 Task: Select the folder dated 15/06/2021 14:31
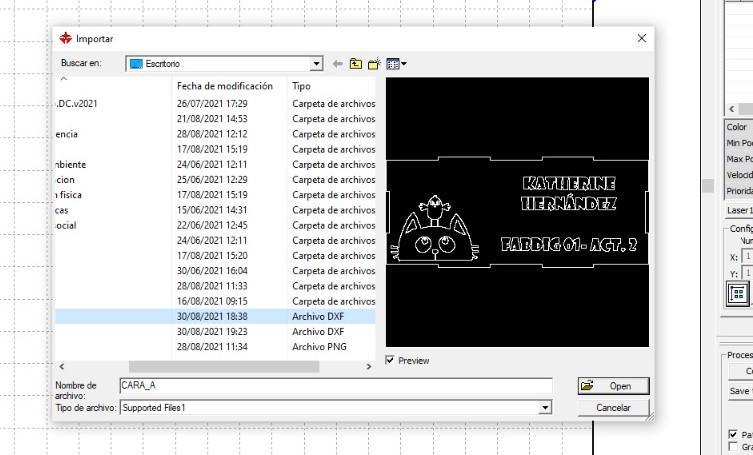[215, 210]
